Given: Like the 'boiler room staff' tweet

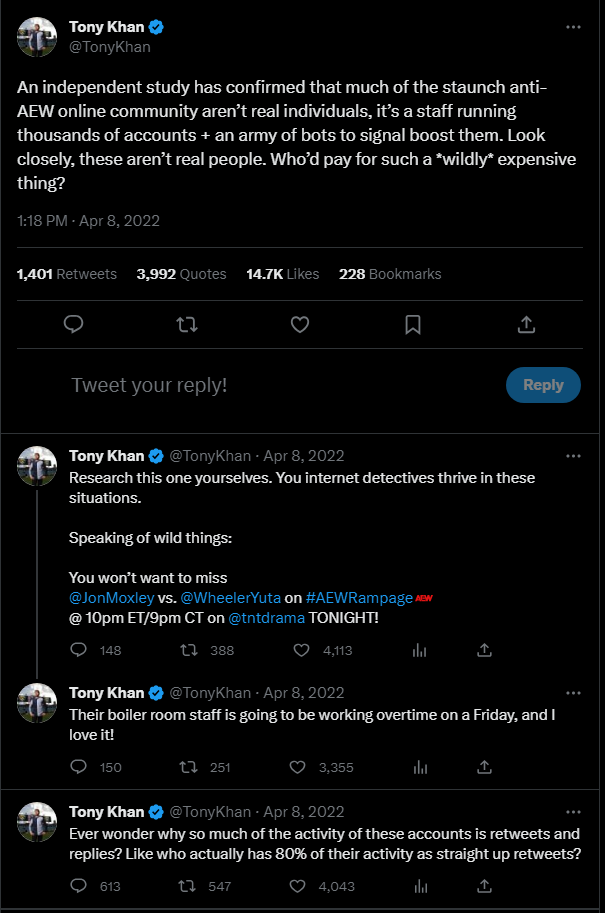Looking at the screenshot, I should pos(297,767).
